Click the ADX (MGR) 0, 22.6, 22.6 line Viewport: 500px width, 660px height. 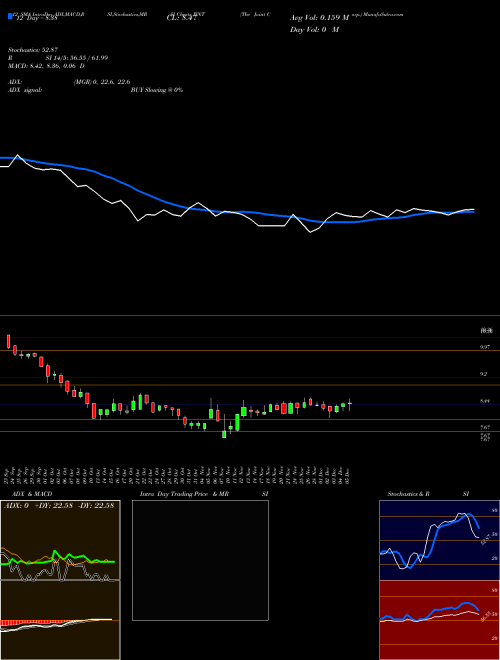pos(69,82)
